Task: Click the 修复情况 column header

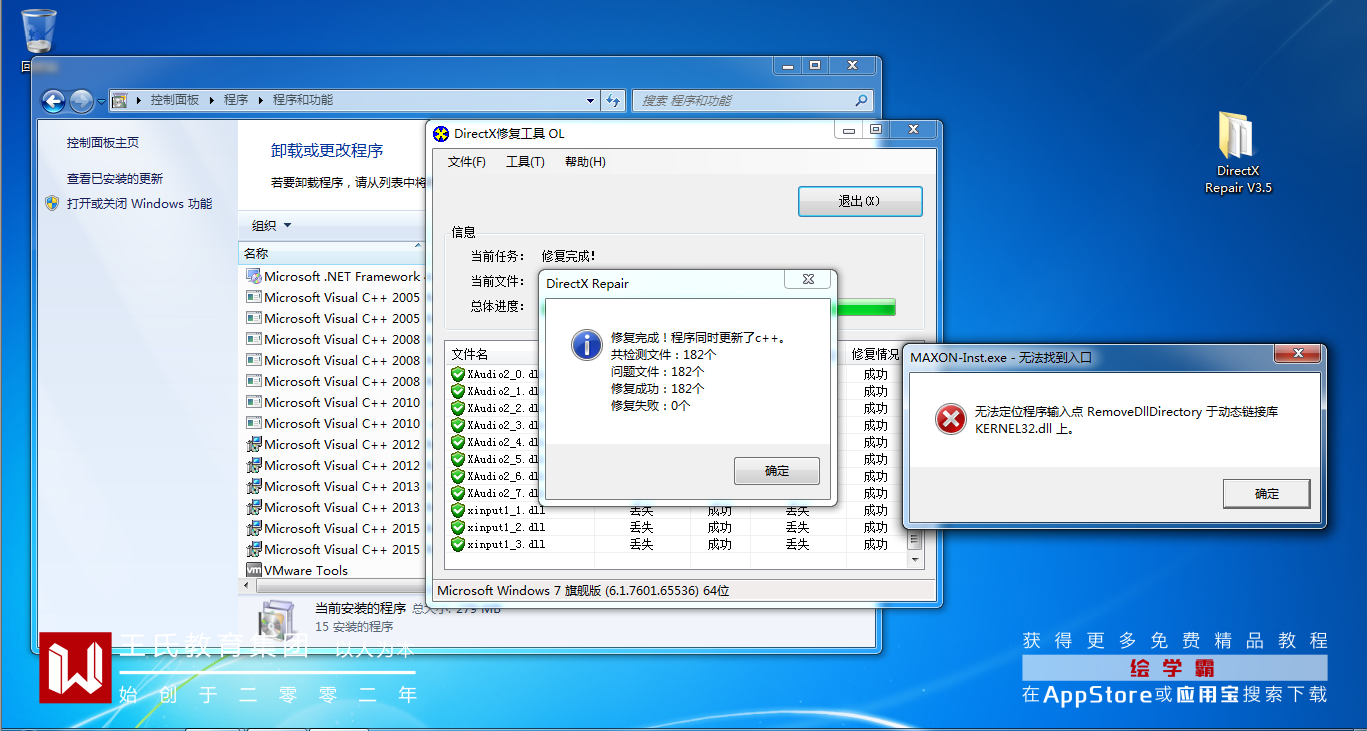Action: [x=876, y=354]
